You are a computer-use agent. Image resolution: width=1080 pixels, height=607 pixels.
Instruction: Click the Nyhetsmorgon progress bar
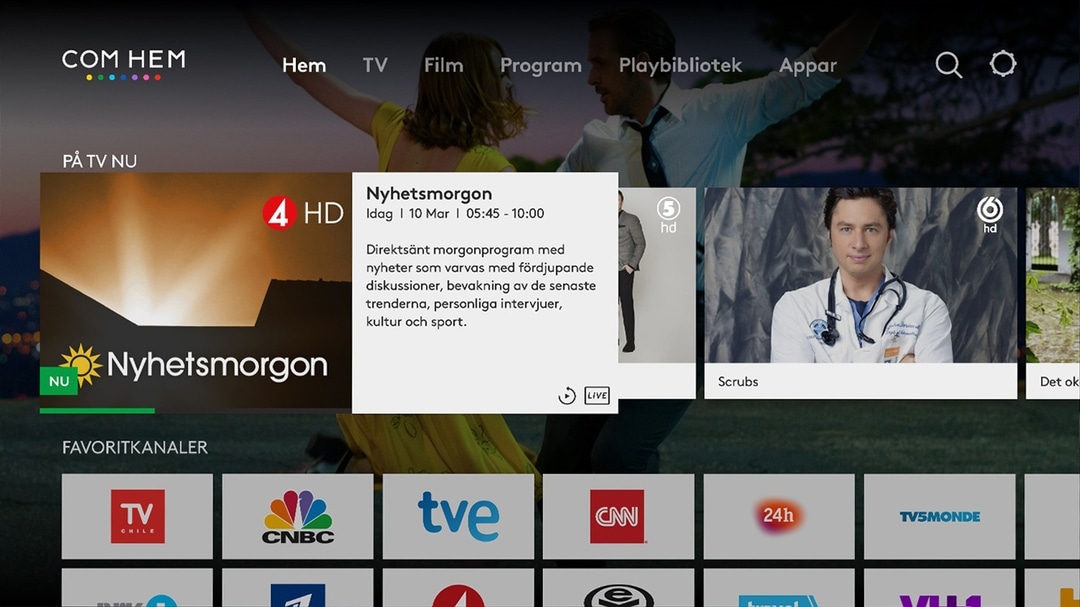click(196, 411)
